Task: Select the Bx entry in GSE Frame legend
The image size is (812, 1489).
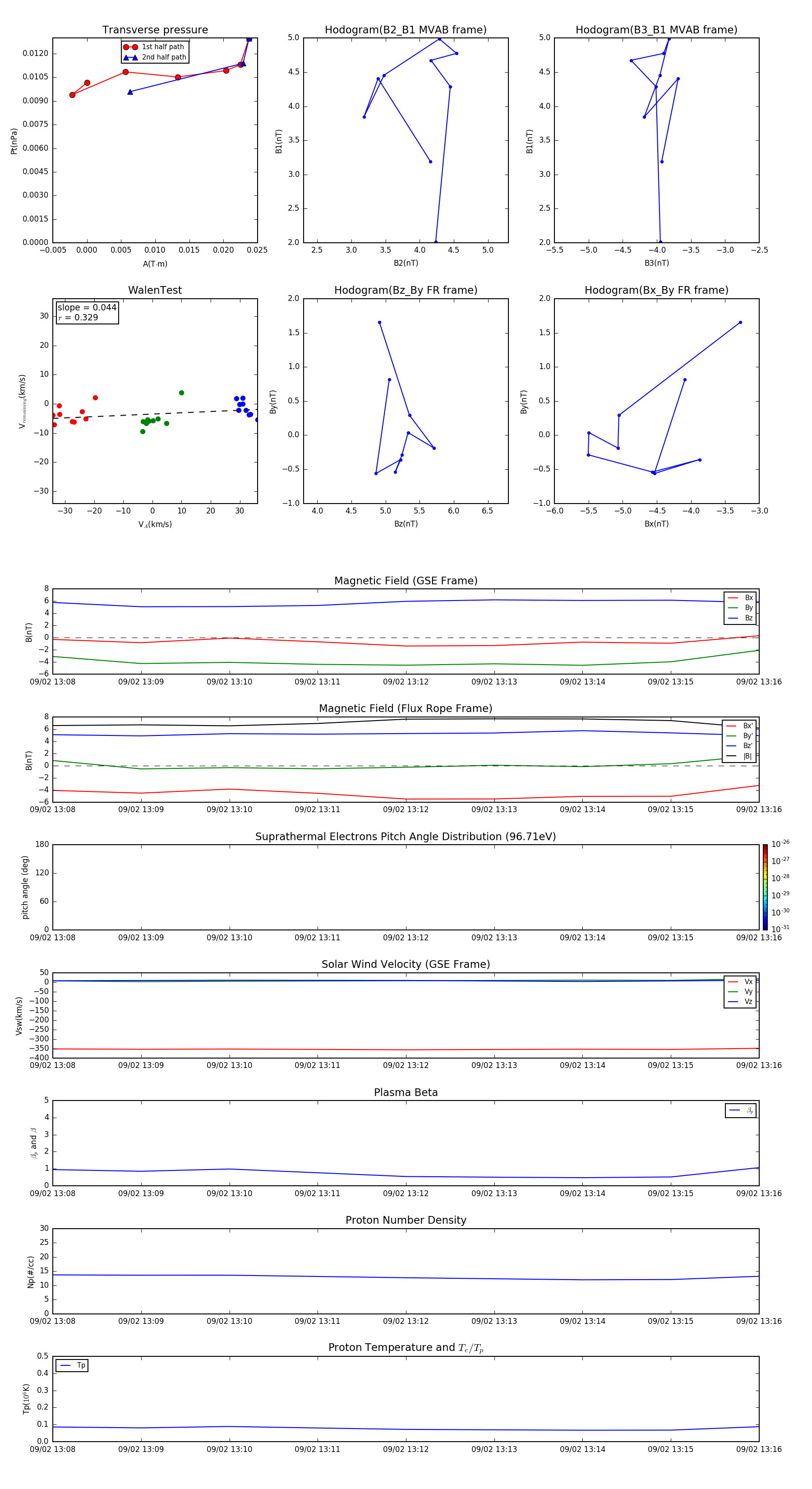Action: (740, 598)
